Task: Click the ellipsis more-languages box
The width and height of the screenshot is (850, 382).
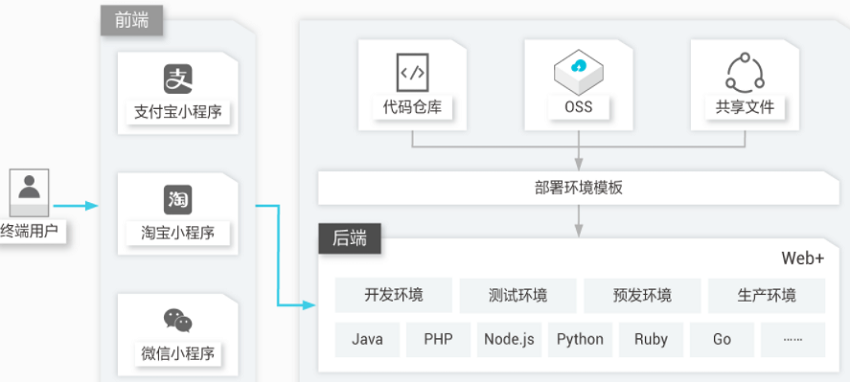Action: [x=793, y=340]
